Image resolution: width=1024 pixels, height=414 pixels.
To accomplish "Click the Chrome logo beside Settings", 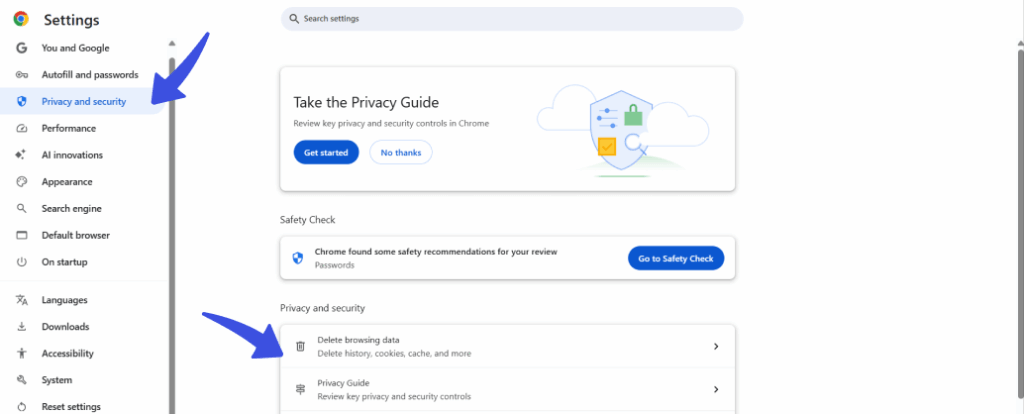I will (x=21, y=20).
